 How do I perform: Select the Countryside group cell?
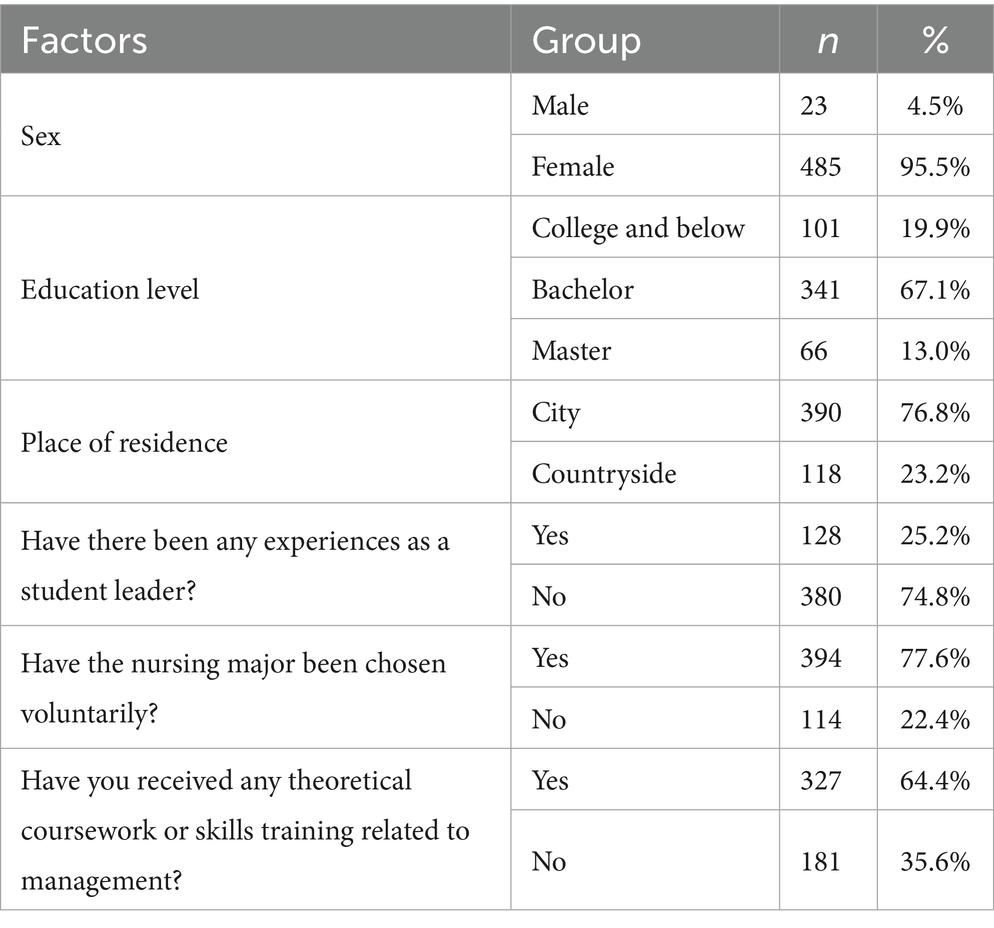603,473
